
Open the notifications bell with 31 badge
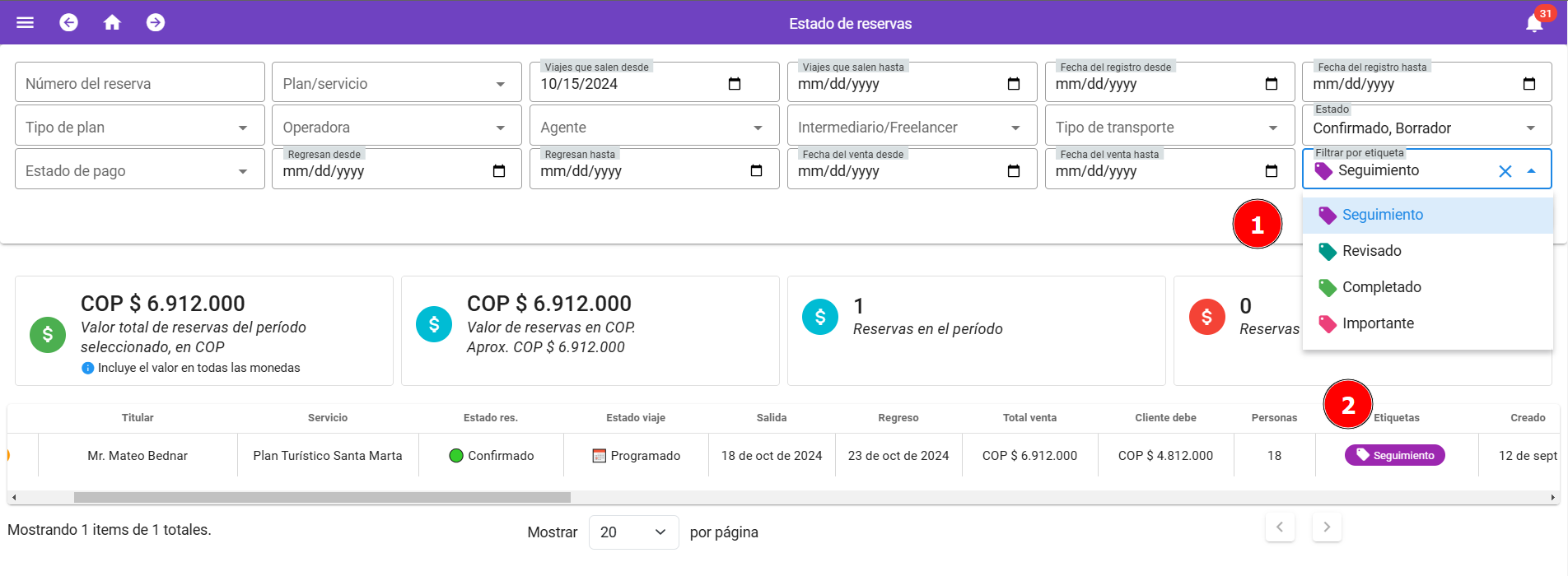point(1535,22)
